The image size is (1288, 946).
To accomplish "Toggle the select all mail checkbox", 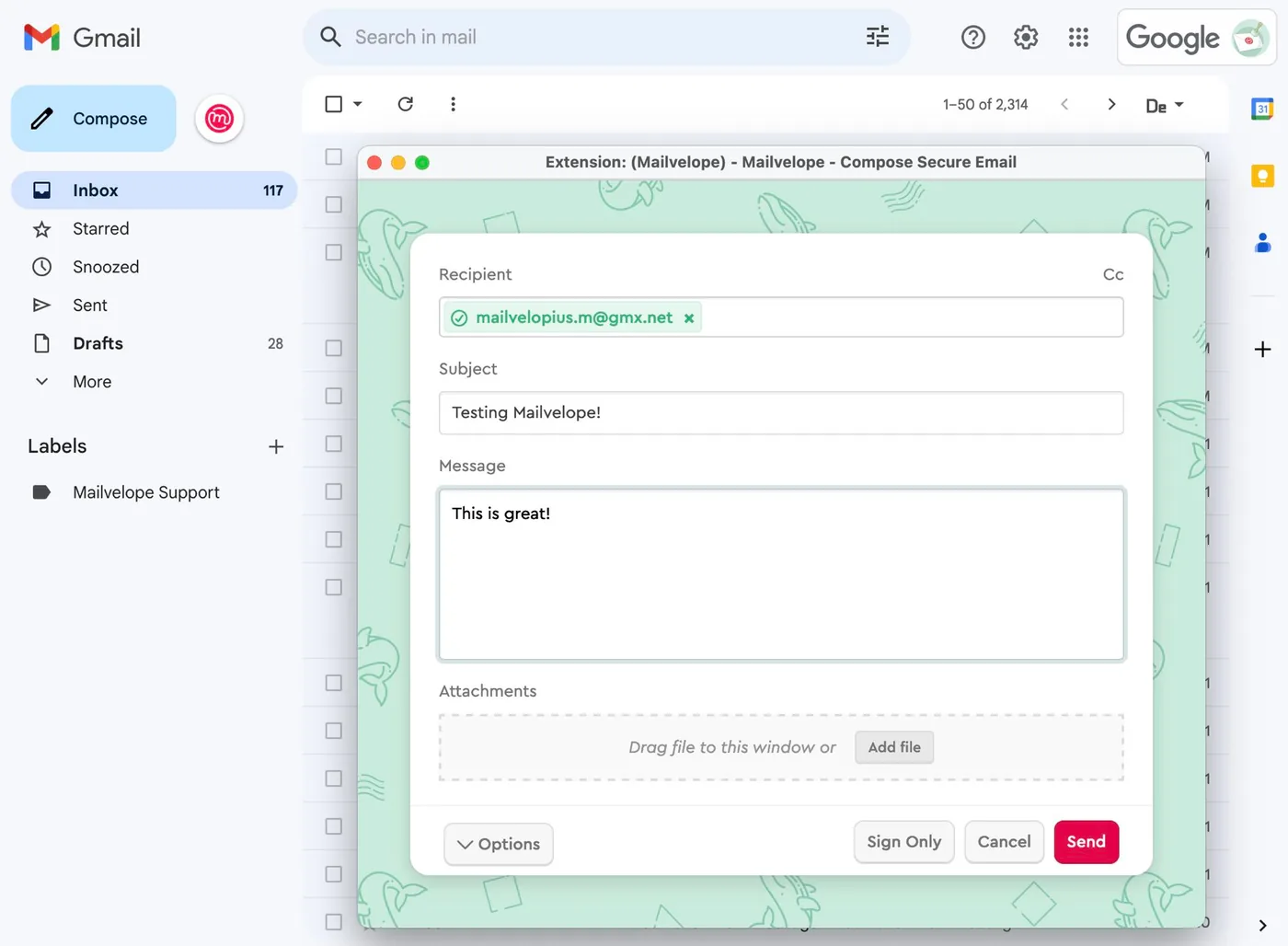I will point(334,104).
